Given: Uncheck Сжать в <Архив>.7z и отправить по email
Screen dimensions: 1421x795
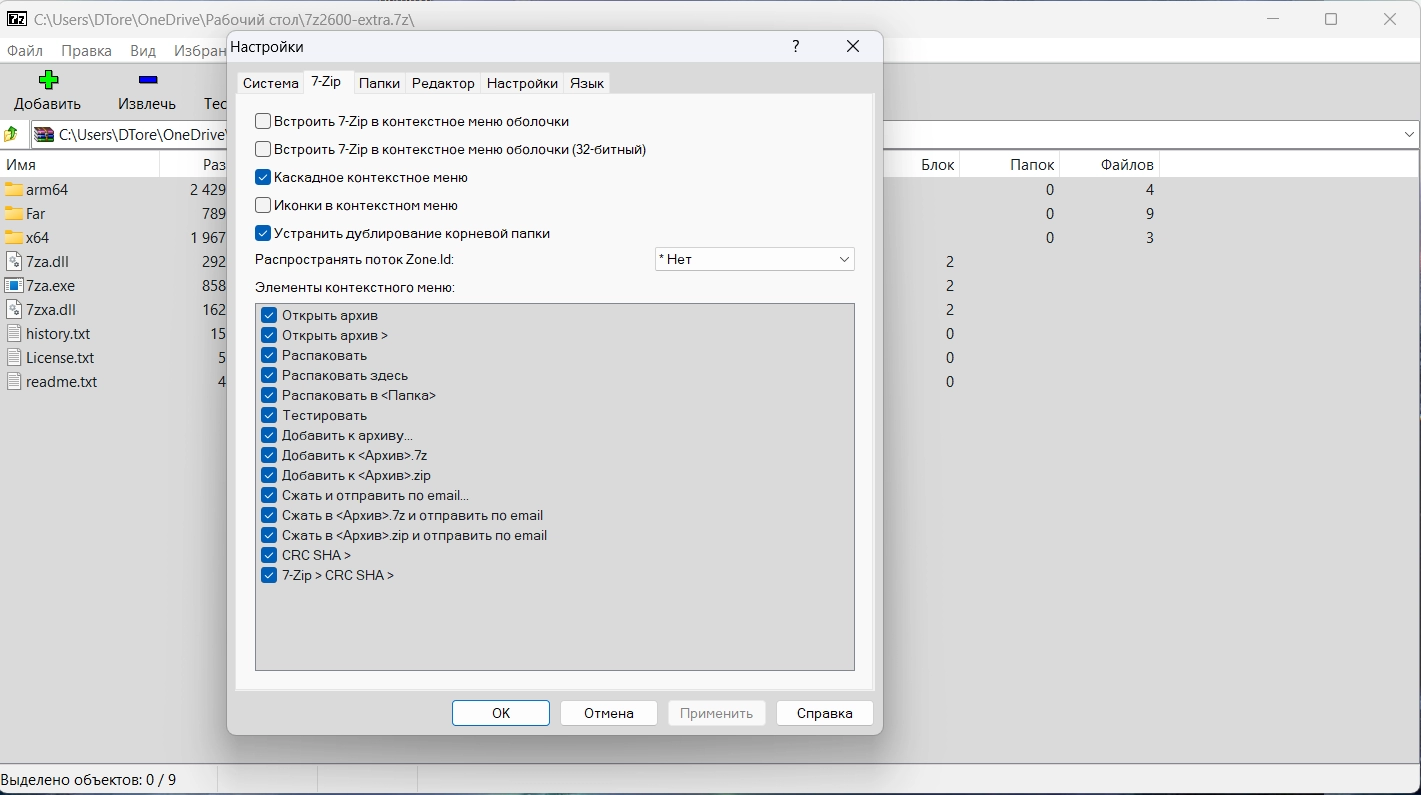Looking at the screenshot, I should (269, 515).
